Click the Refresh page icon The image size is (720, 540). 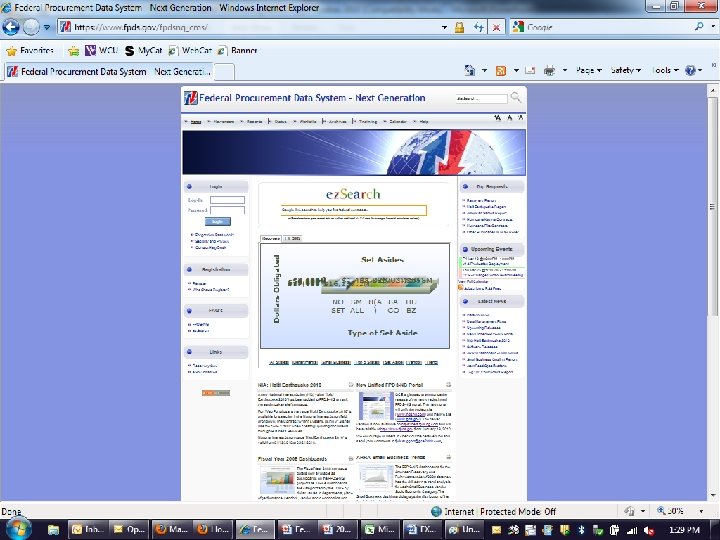(479, 28)
